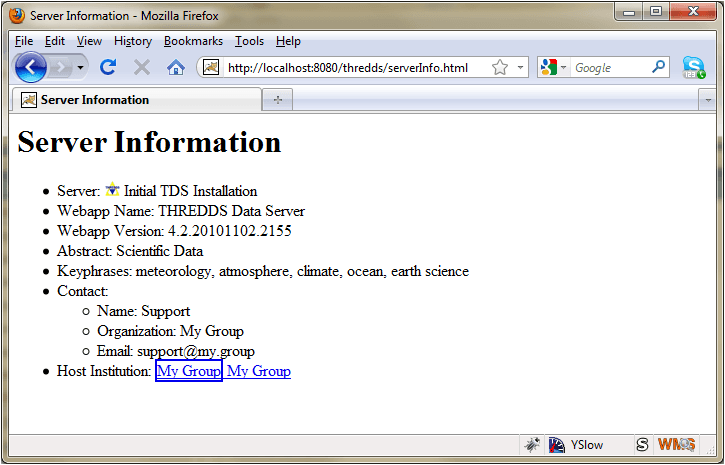Open the Help menu
Viewport: 725px width, 465px height.
[x=288, y=41]
